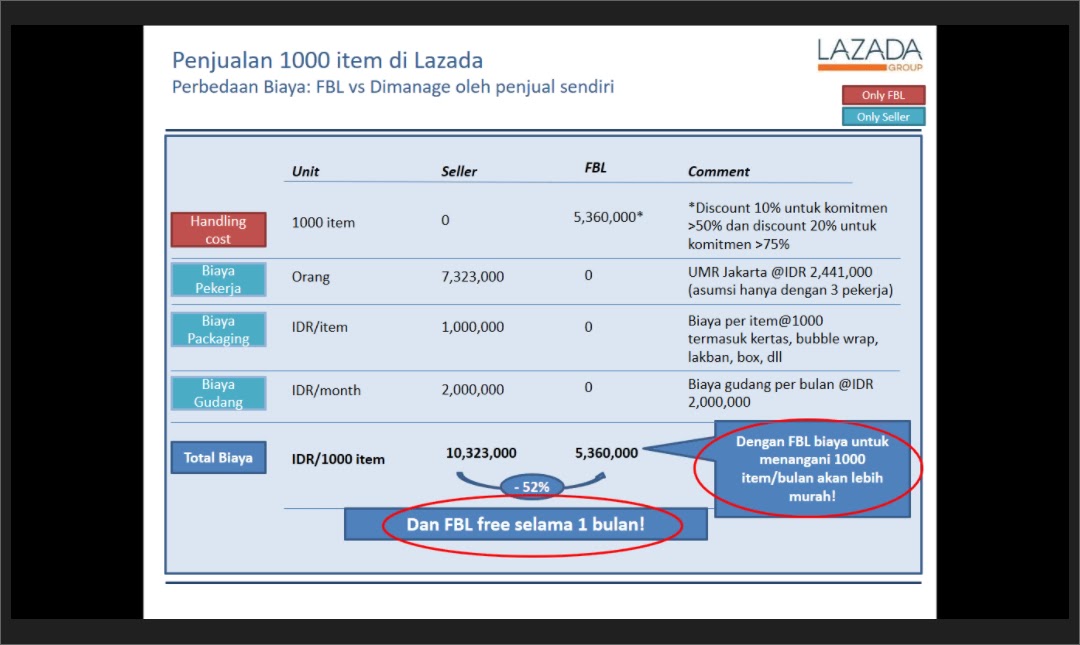Select the Handling cost red label

point(218,229)
